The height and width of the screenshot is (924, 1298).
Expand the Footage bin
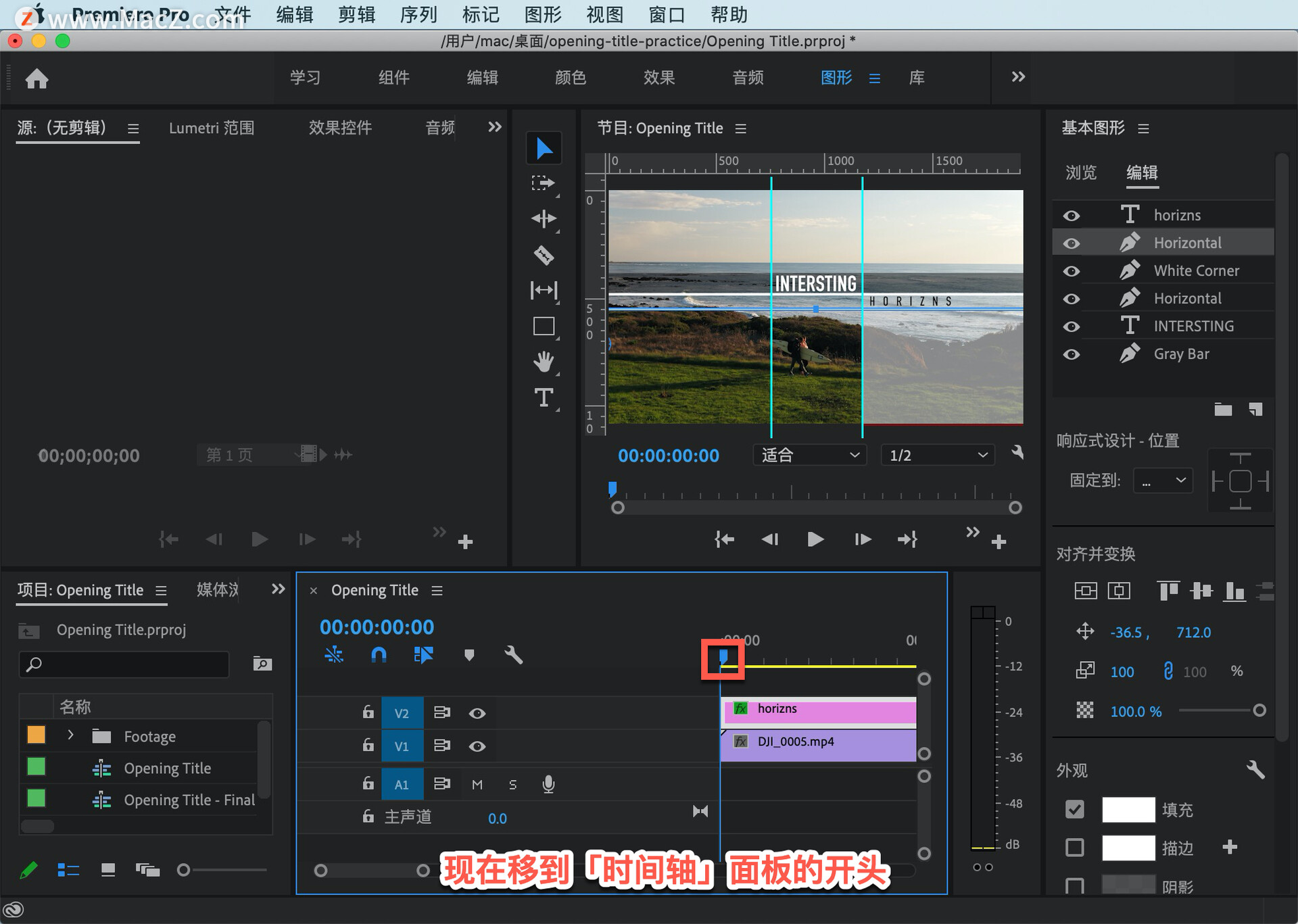click(70, 735)
